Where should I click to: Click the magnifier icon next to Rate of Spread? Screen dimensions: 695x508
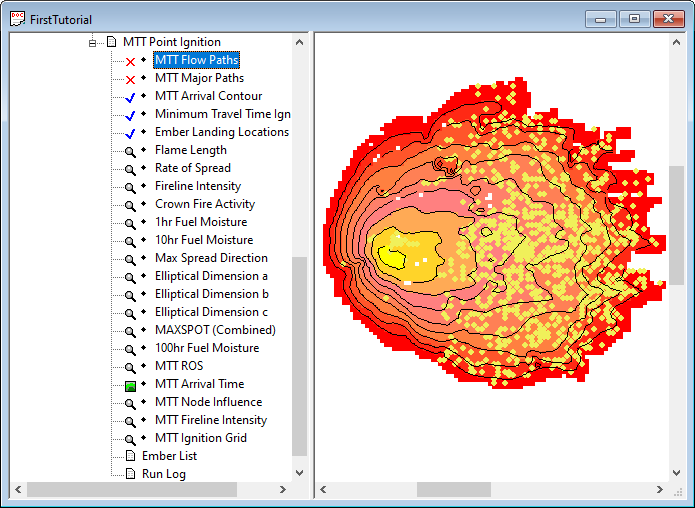130,169
